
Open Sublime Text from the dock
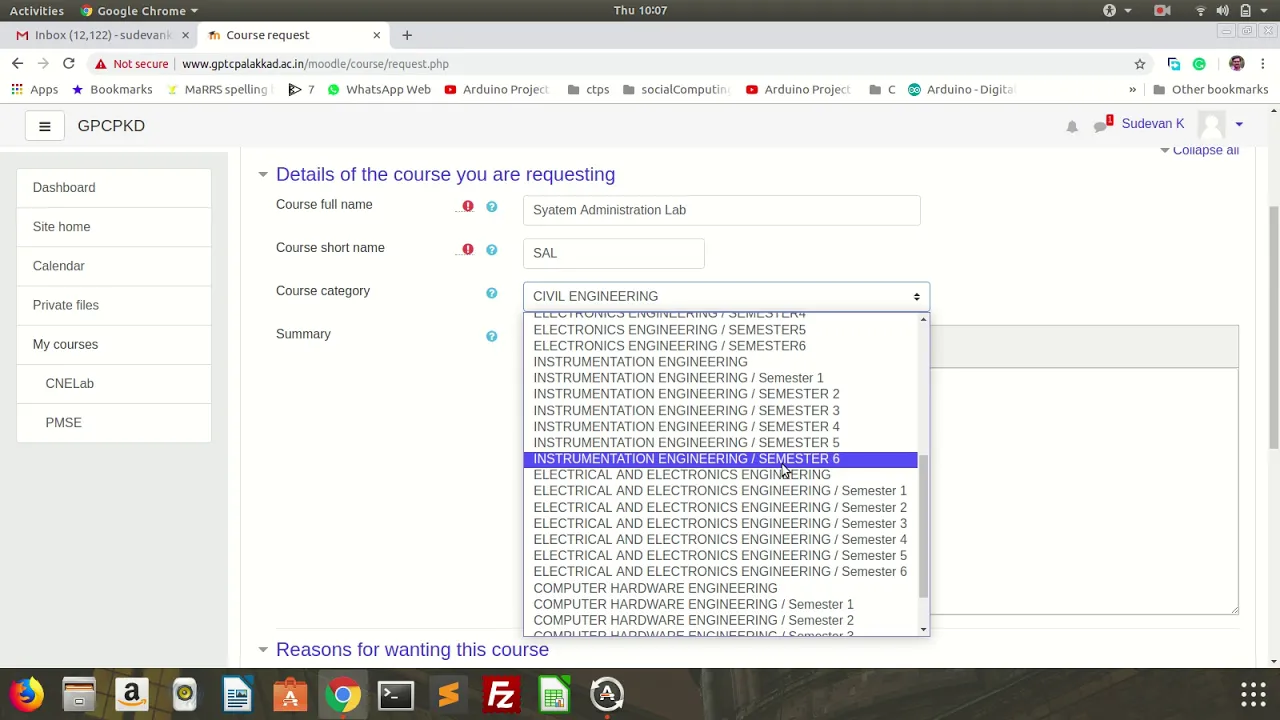coord(448,694)
